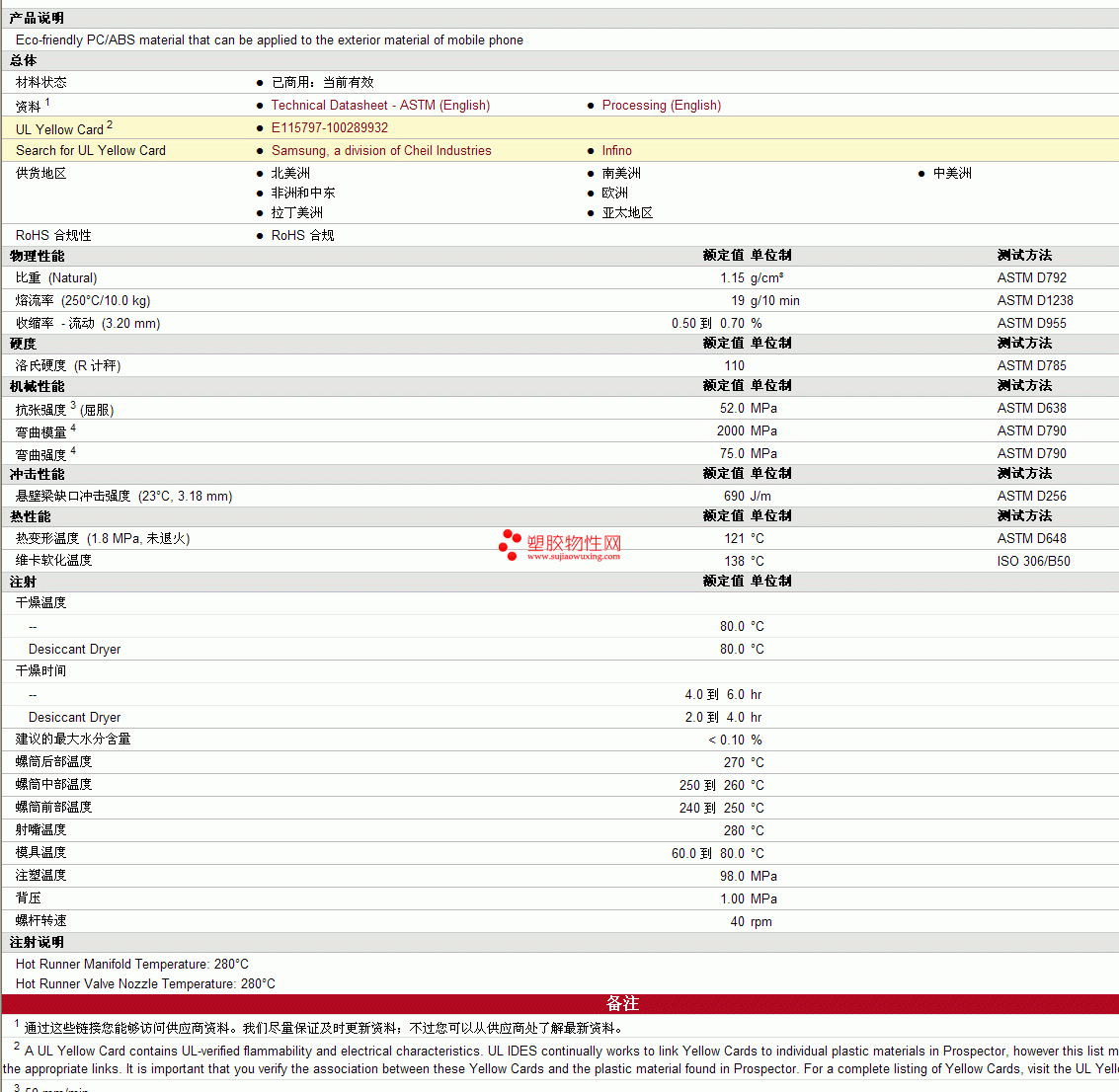Select drying time value 4.0 到 6.0 hr

pyautogui.click(x=723, y=695)
